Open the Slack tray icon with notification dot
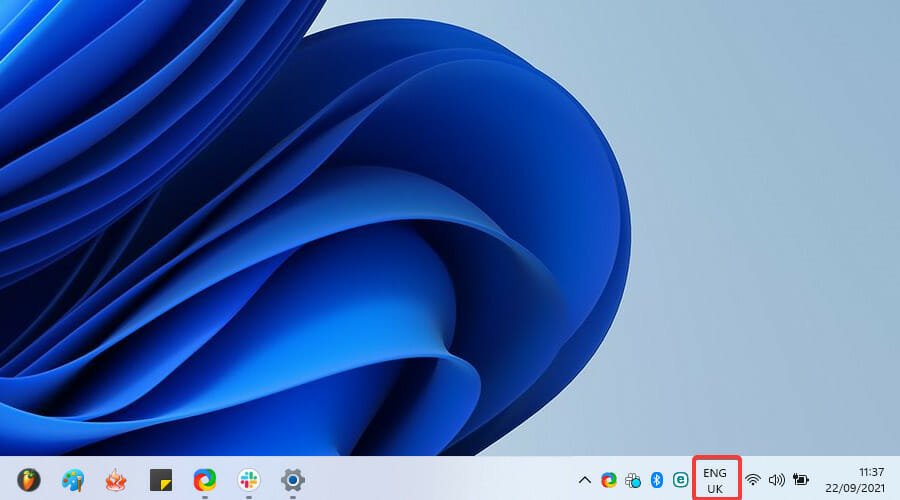900x500 pixels. coord(633,480)
